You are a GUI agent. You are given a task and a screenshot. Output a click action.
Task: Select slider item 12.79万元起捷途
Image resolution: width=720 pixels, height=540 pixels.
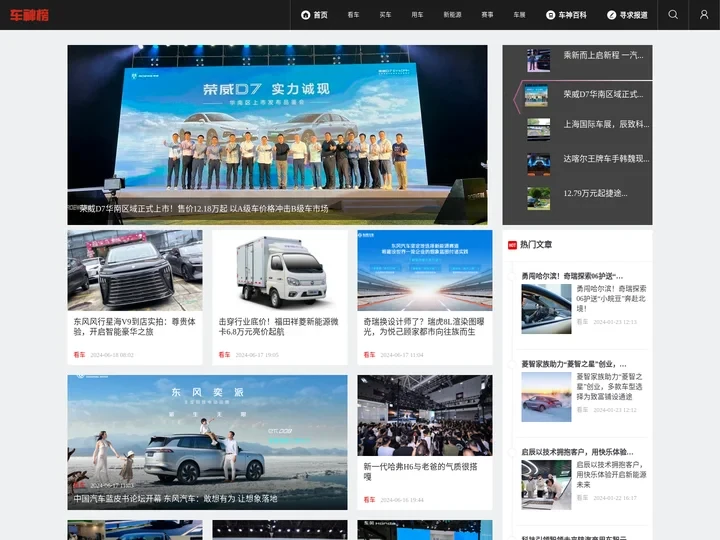[x=595, y=193]
